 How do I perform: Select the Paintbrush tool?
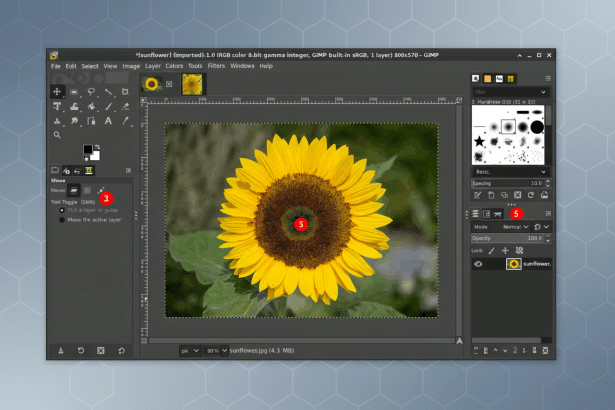tap(108, 106)
